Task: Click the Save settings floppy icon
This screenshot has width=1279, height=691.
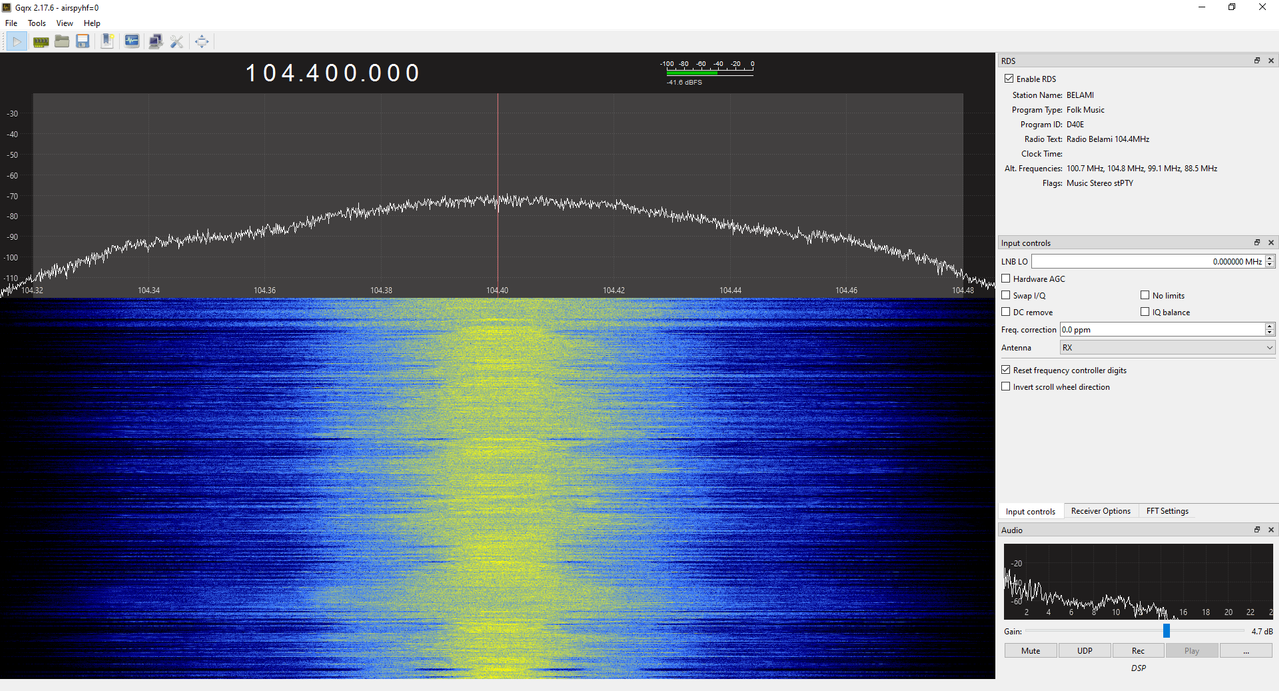Action: click(x=83, y=41)
